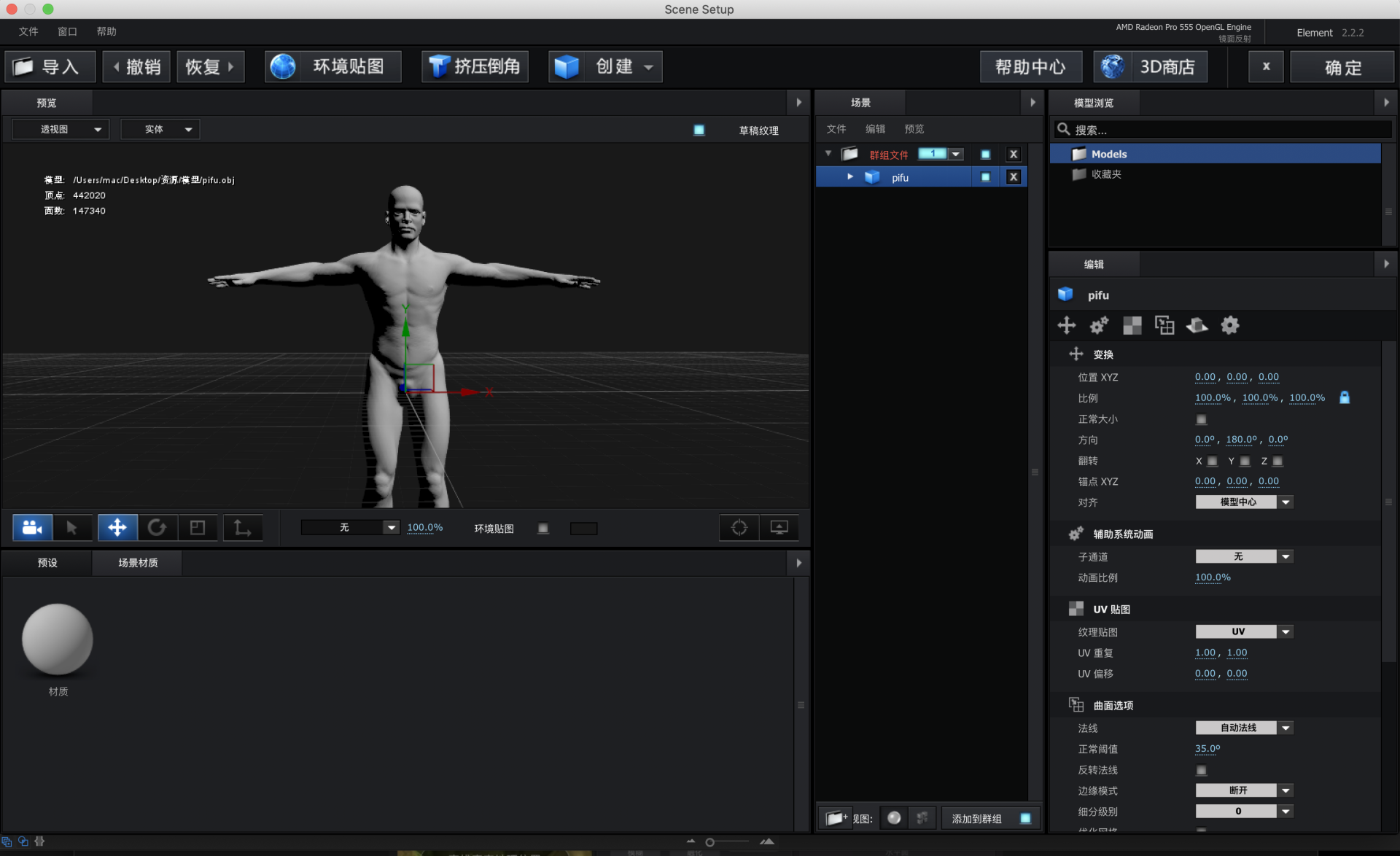Expand the pifu model tree item
This screenshot has width=1400, height=856.
point(850,177)
